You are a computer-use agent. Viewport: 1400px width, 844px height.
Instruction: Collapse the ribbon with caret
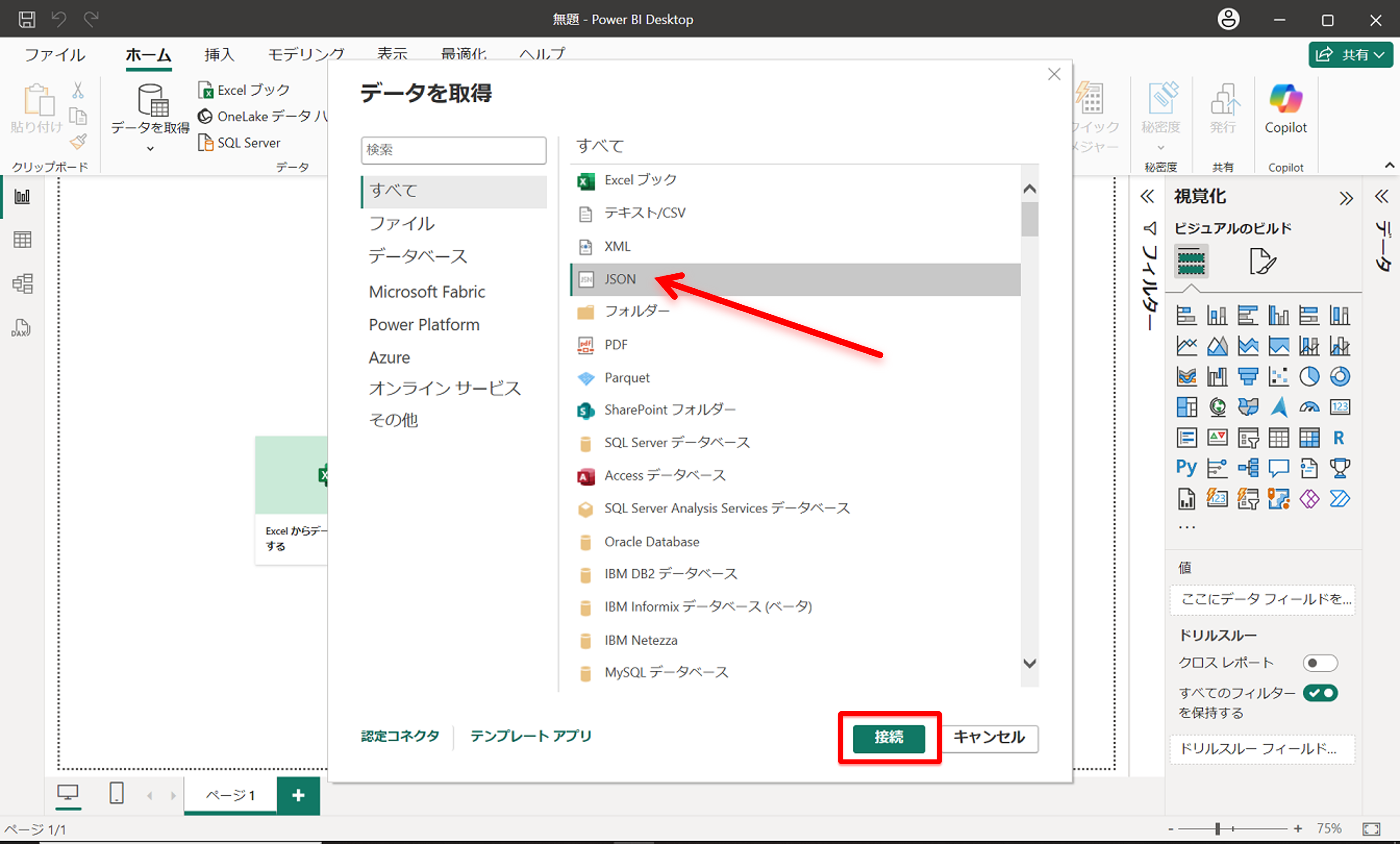[1389, 166]
